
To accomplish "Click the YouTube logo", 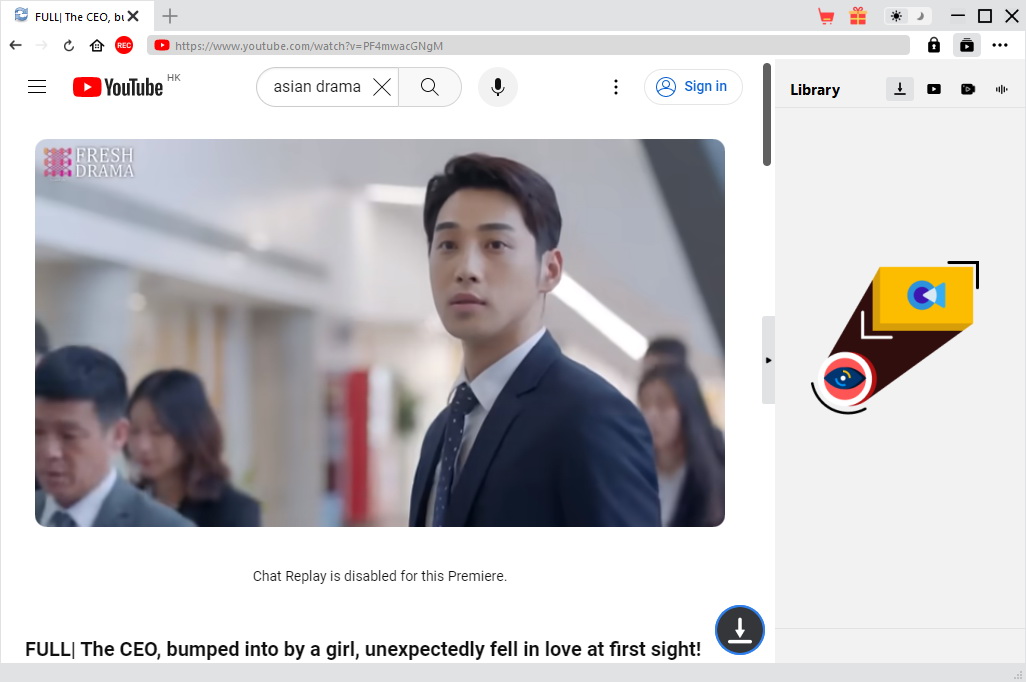I will tap(118, 87).
